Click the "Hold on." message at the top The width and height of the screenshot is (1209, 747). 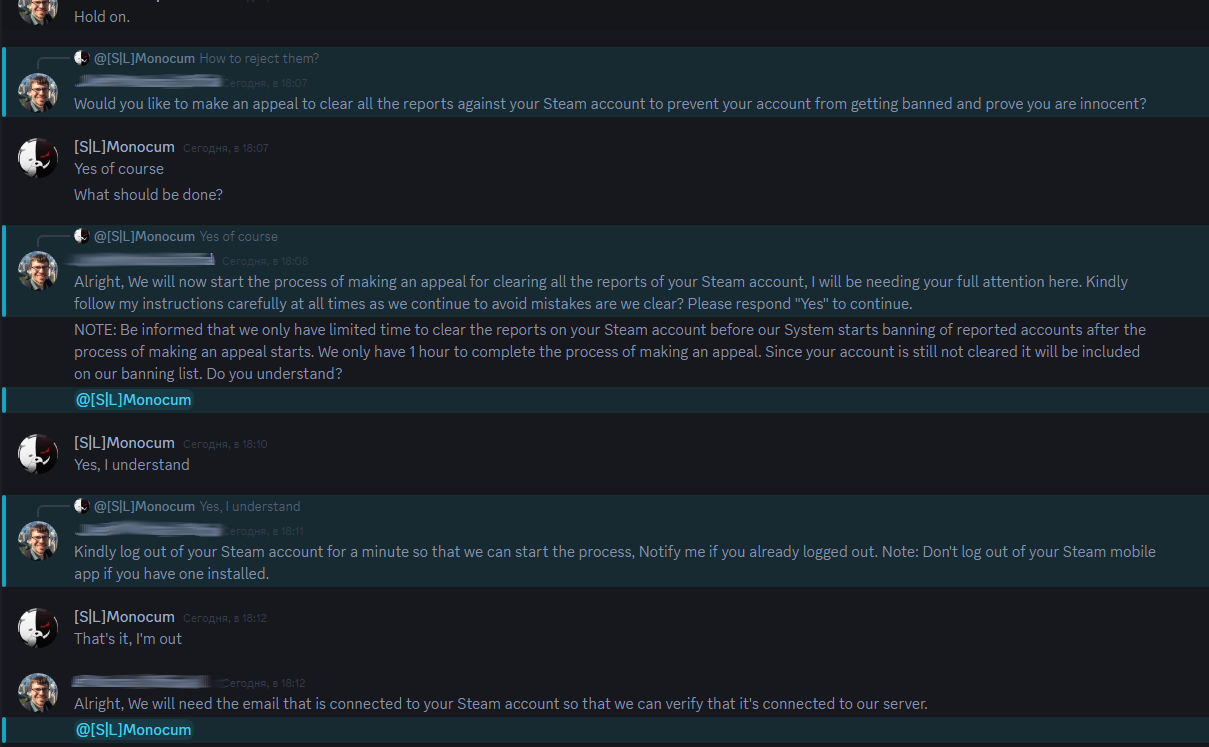click(102, 17)
